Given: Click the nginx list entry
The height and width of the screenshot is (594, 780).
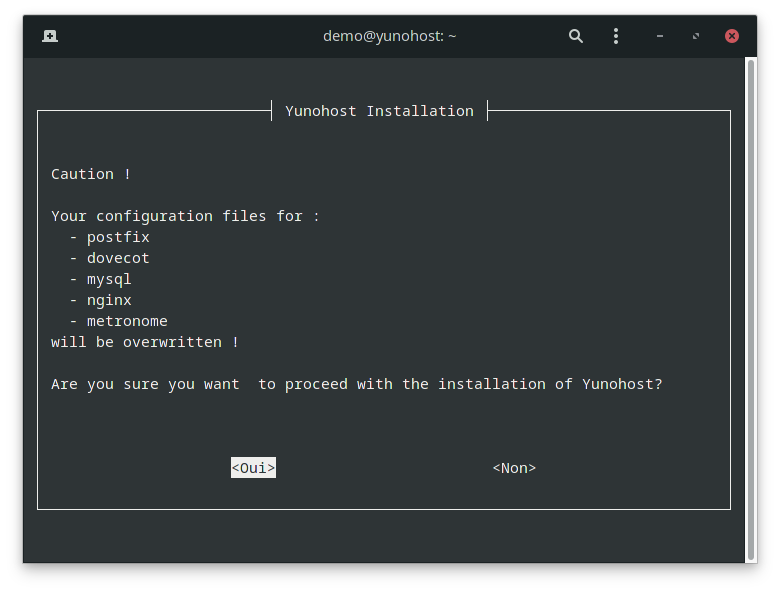Looking at the screenshot, I should 109,300.
